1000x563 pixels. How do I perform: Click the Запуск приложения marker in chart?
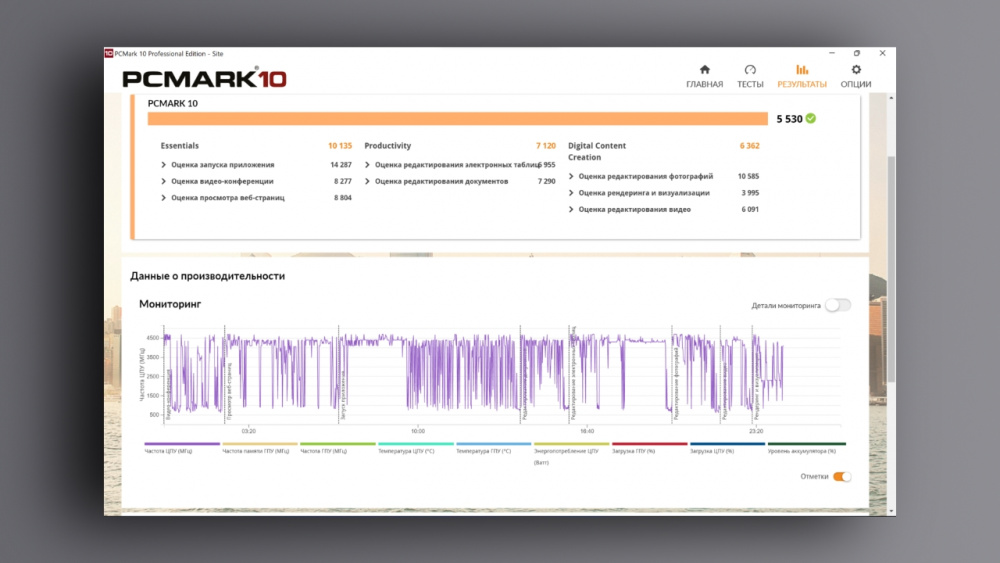pyautogui.click(x=342, y=394)
